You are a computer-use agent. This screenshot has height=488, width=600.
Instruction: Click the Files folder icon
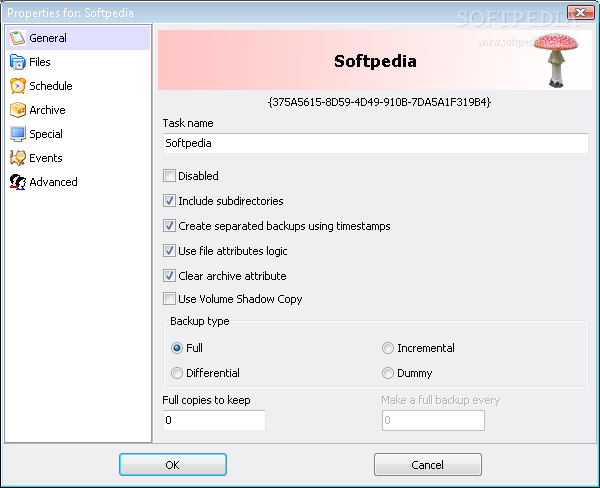[x=18, y=62]
